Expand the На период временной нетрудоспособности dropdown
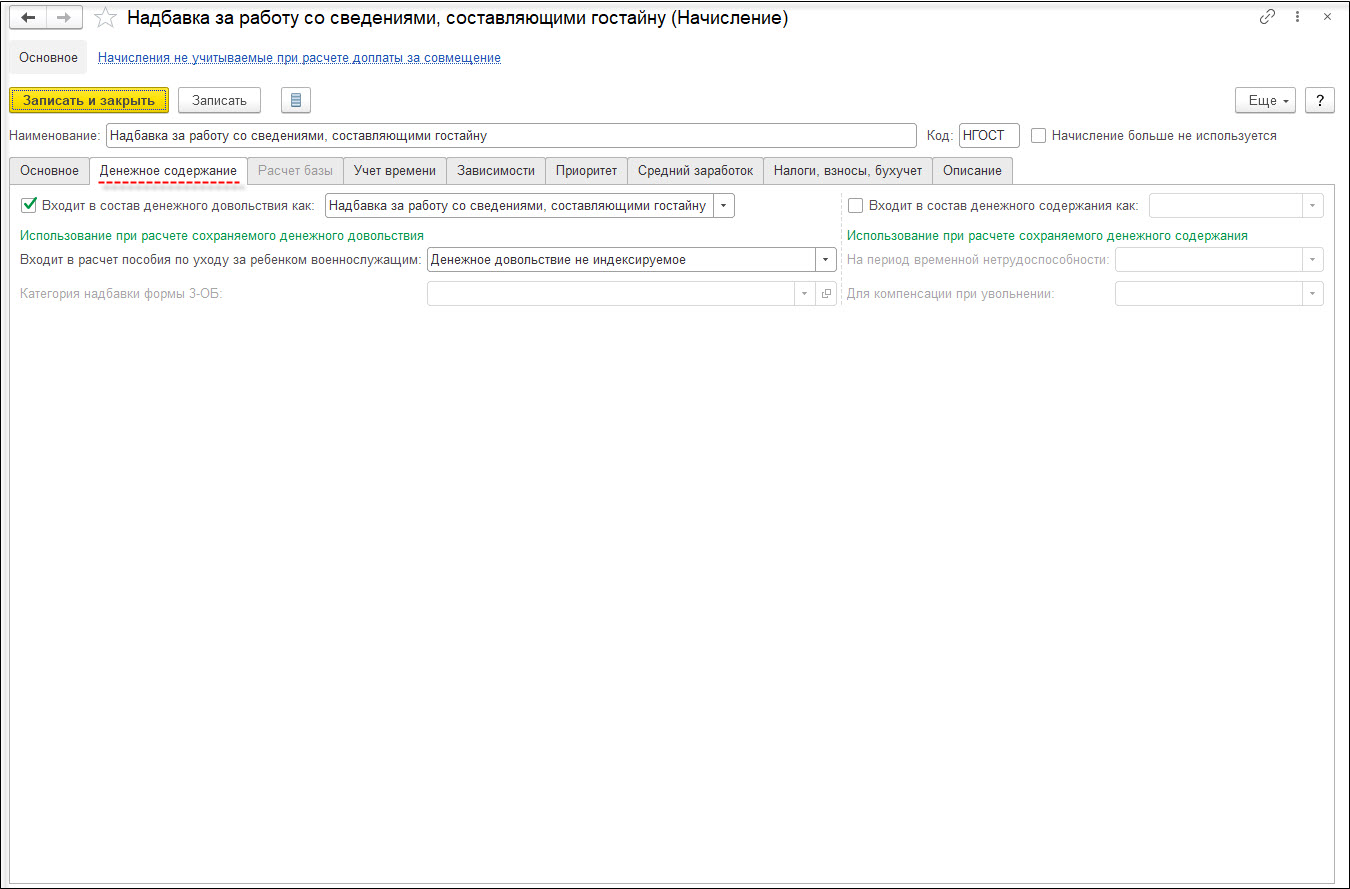Viewport: 1350px width, 889px height. (1313, 260)
